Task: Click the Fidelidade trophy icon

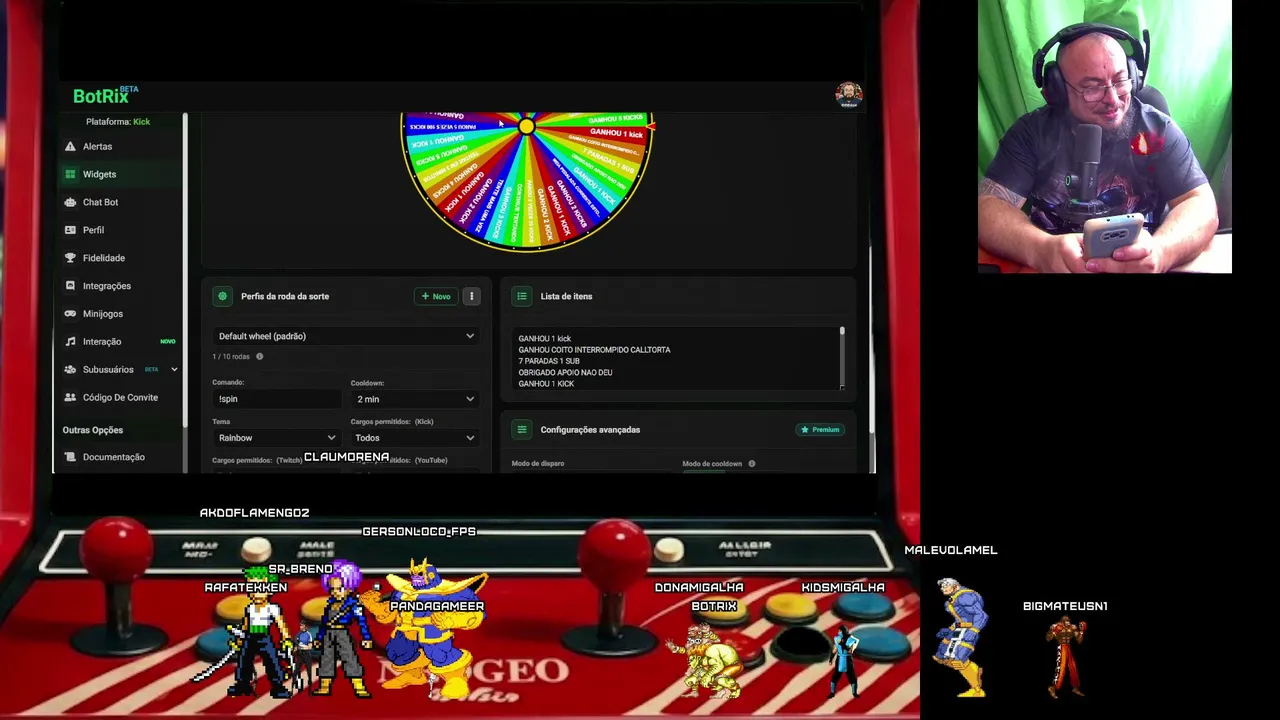Action: (70, 258)
